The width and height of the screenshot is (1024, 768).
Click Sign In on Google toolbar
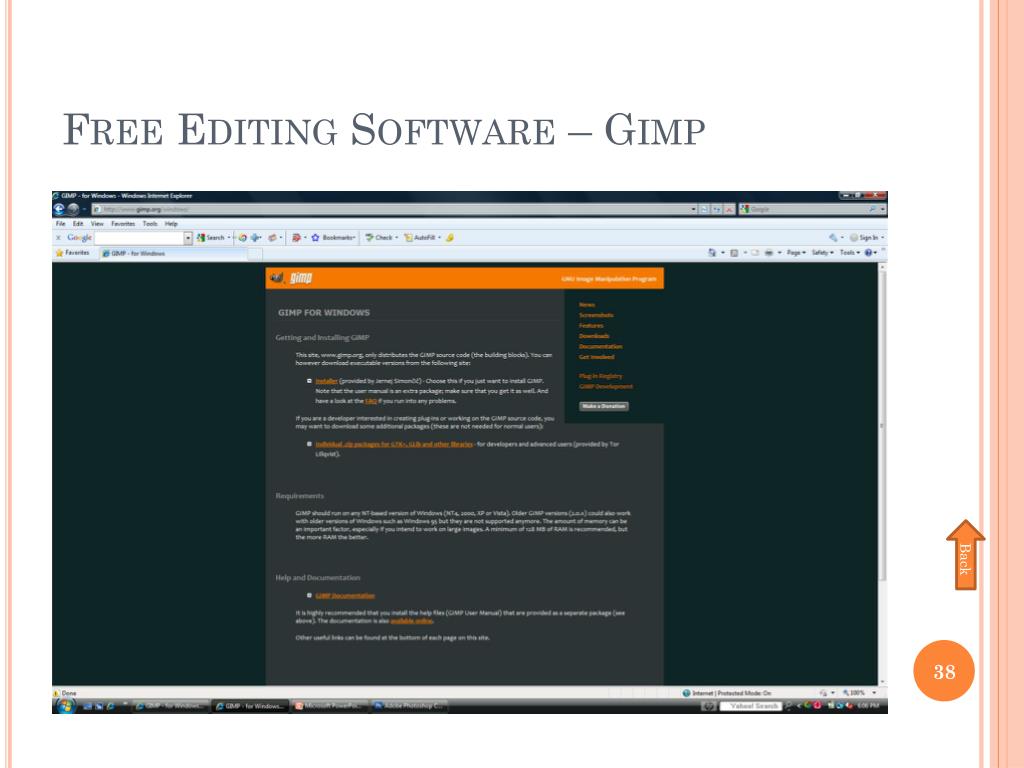pos(865,238)
